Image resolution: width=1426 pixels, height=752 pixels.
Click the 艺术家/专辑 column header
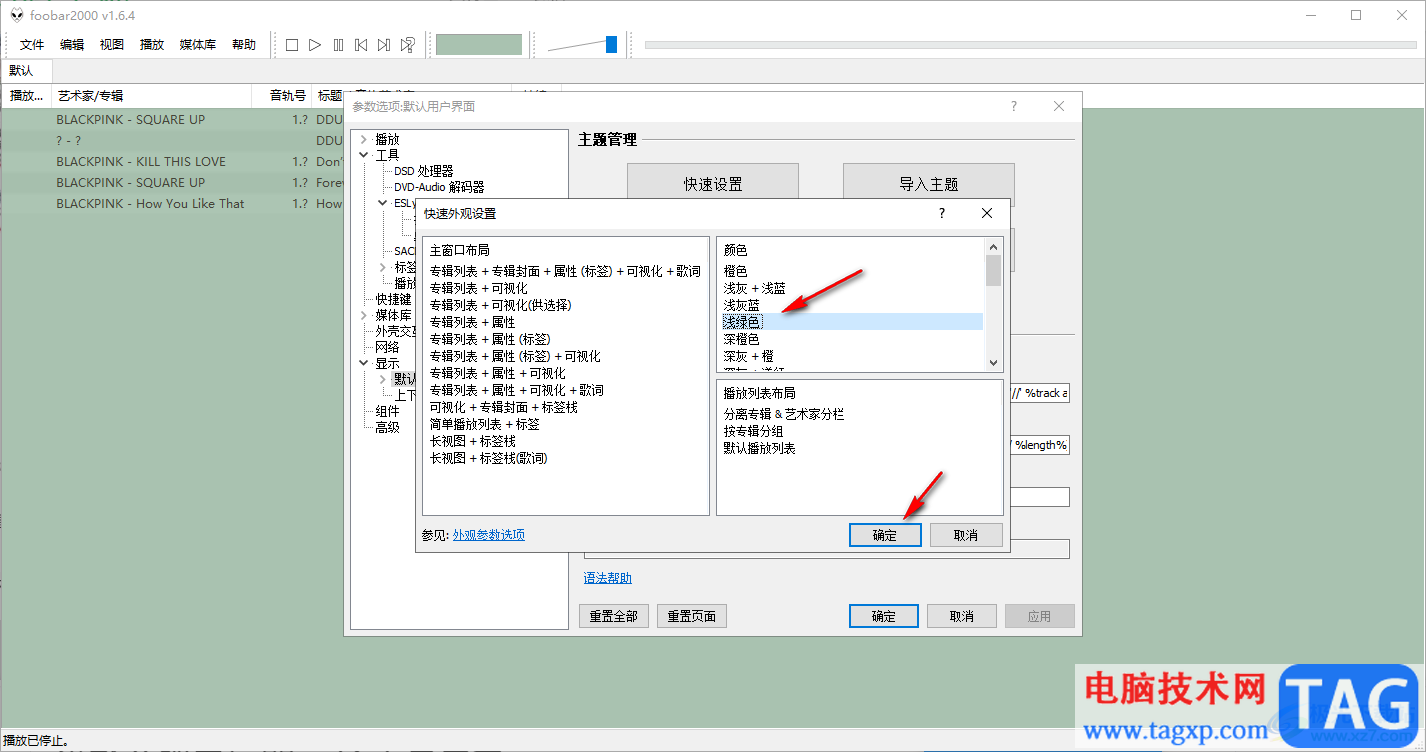click(x=150, y=96)
